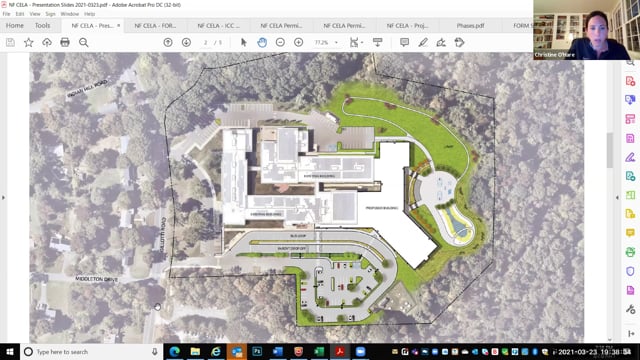
Task: Select the arrow Selection tool
Action: [244, 42]
